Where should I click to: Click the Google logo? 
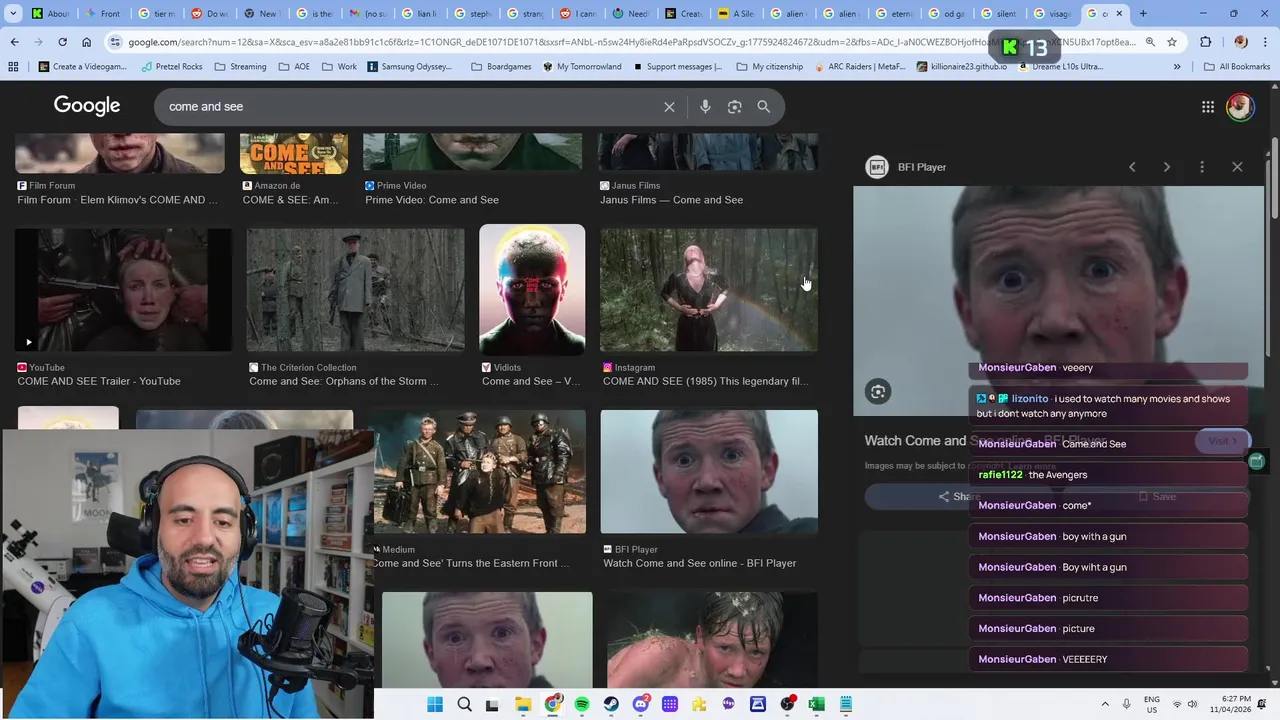[87, 106]
